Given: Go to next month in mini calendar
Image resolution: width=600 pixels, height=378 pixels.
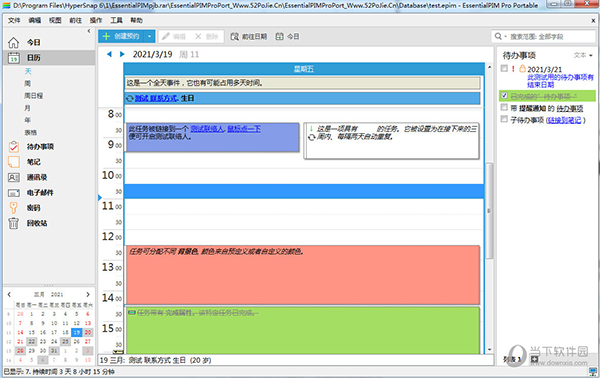Looking at the screenshot, I should point(88,294).
